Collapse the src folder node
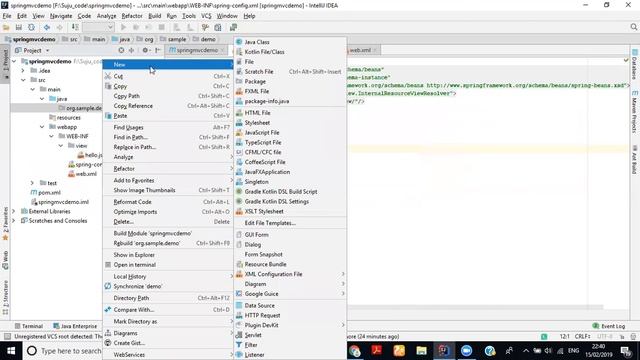 [x=23, y=80]
